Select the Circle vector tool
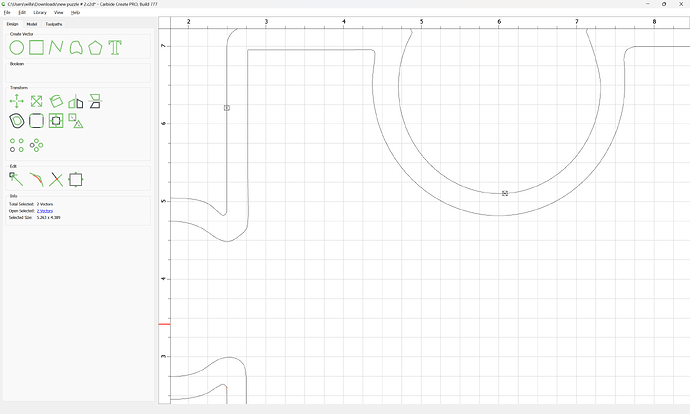This screenshot has height=414, width=690. [x=17, y=47]
